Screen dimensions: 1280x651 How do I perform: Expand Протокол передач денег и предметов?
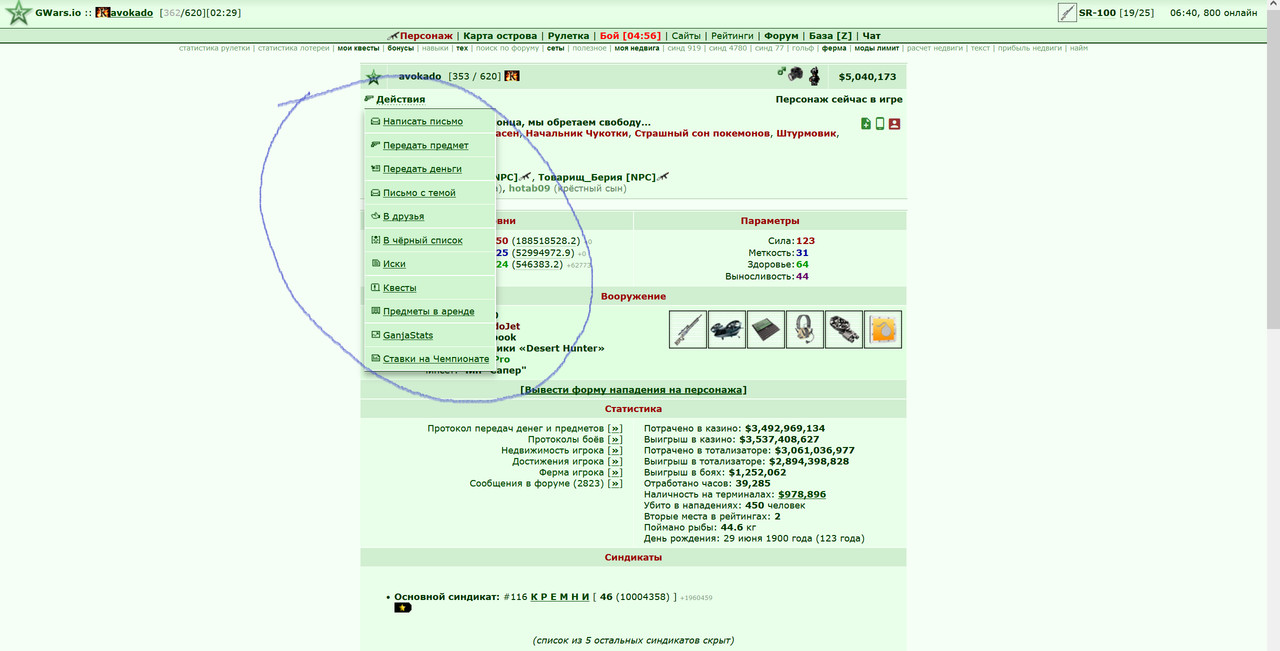615,428
